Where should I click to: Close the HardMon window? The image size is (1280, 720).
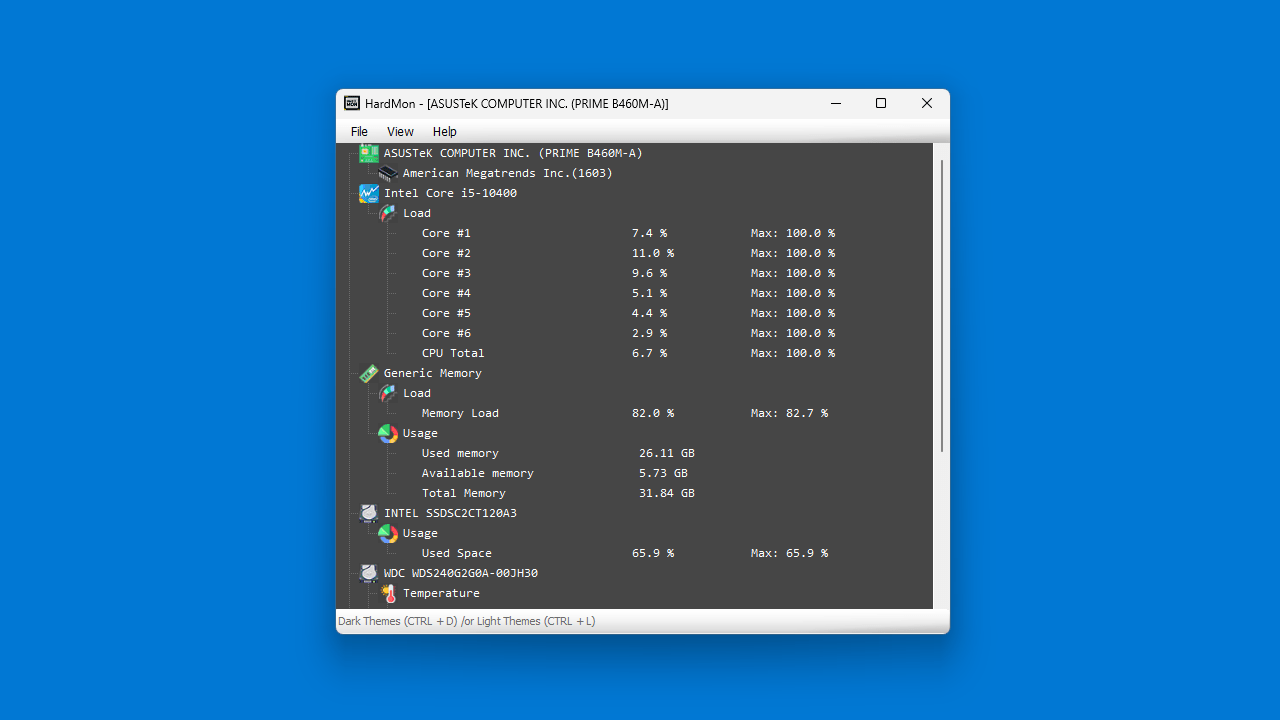(x=927, y=103)
